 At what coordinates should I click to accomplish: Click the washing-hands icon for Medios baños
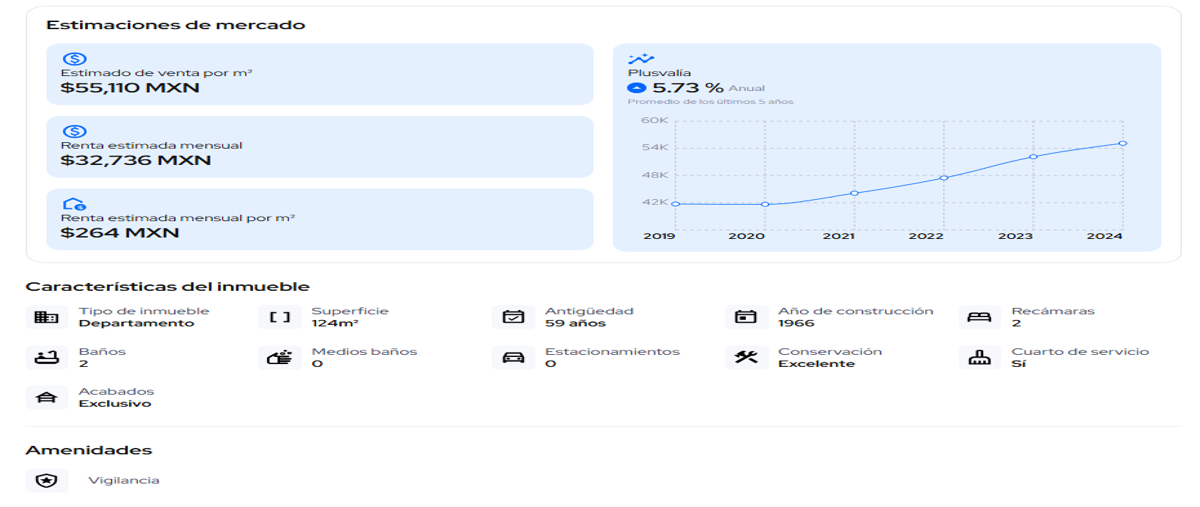click(x=280, y=357)
